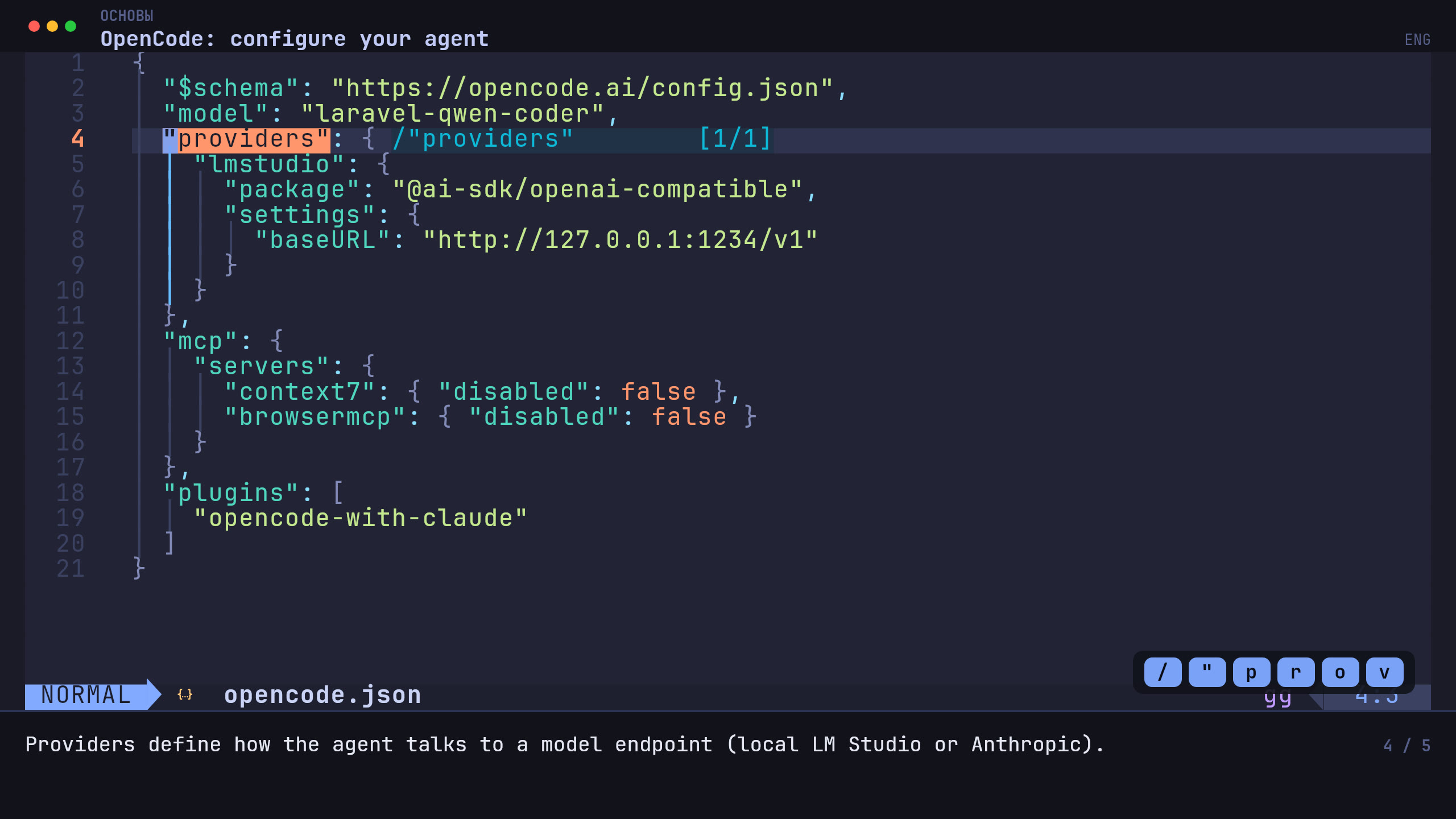1456x819 pixels.
Task: Click the "$schema" key on line 2
Action: point(231,89)
